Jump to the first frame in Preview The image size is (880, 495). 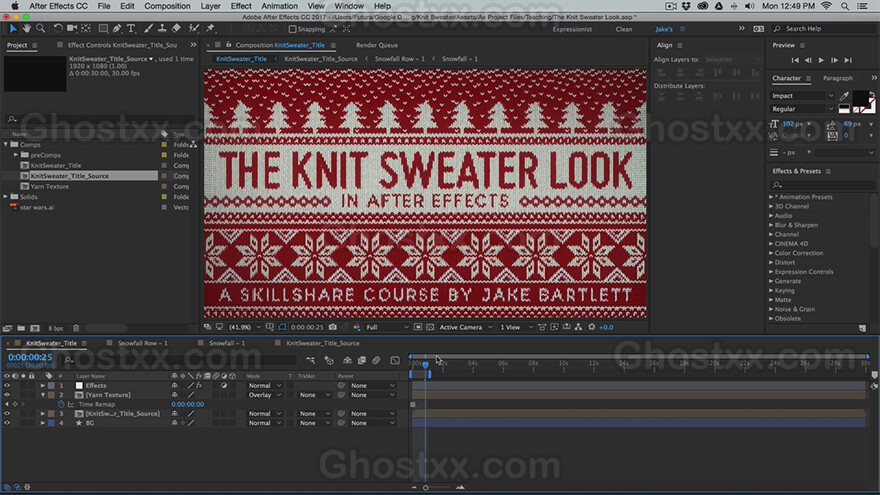(x=795, y=60)
